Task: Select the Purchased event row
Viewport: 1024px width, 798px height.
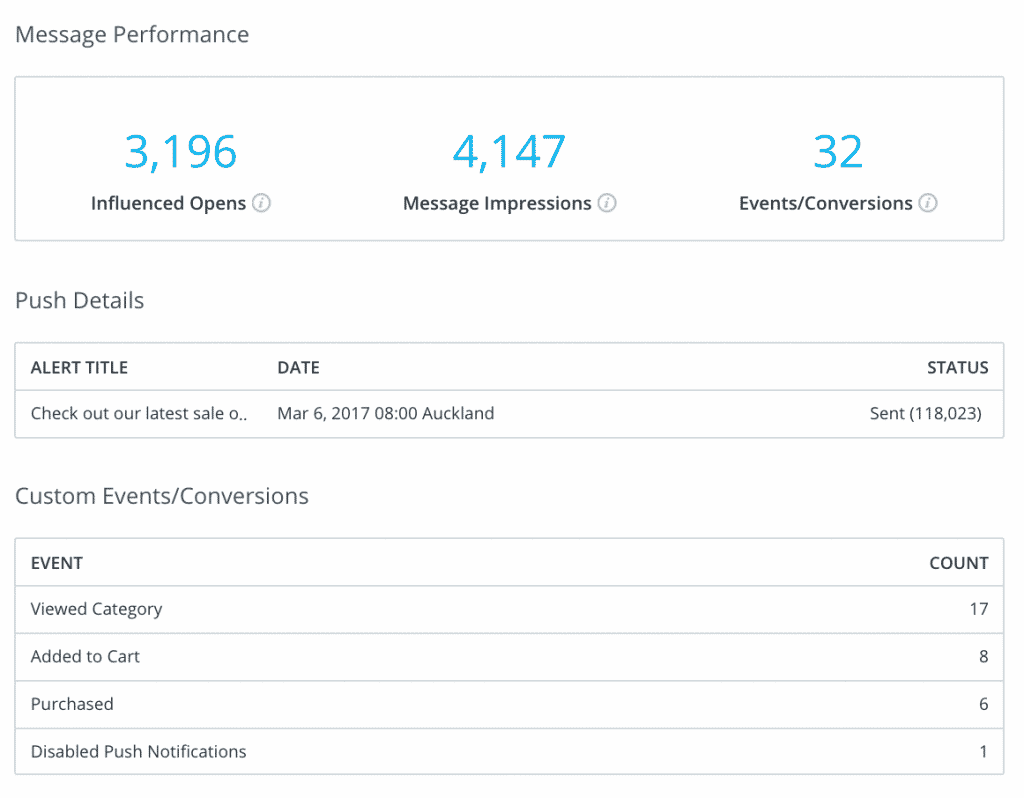Action: coord(72,704)
